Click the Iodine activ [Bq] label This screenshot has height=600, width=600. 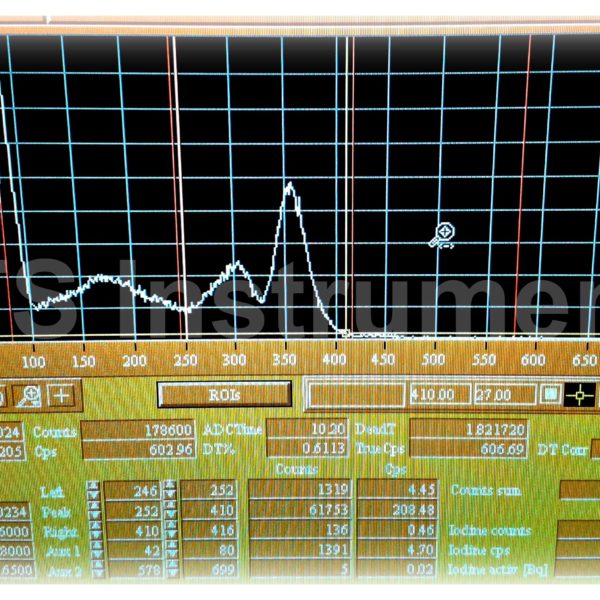(497, 569)
